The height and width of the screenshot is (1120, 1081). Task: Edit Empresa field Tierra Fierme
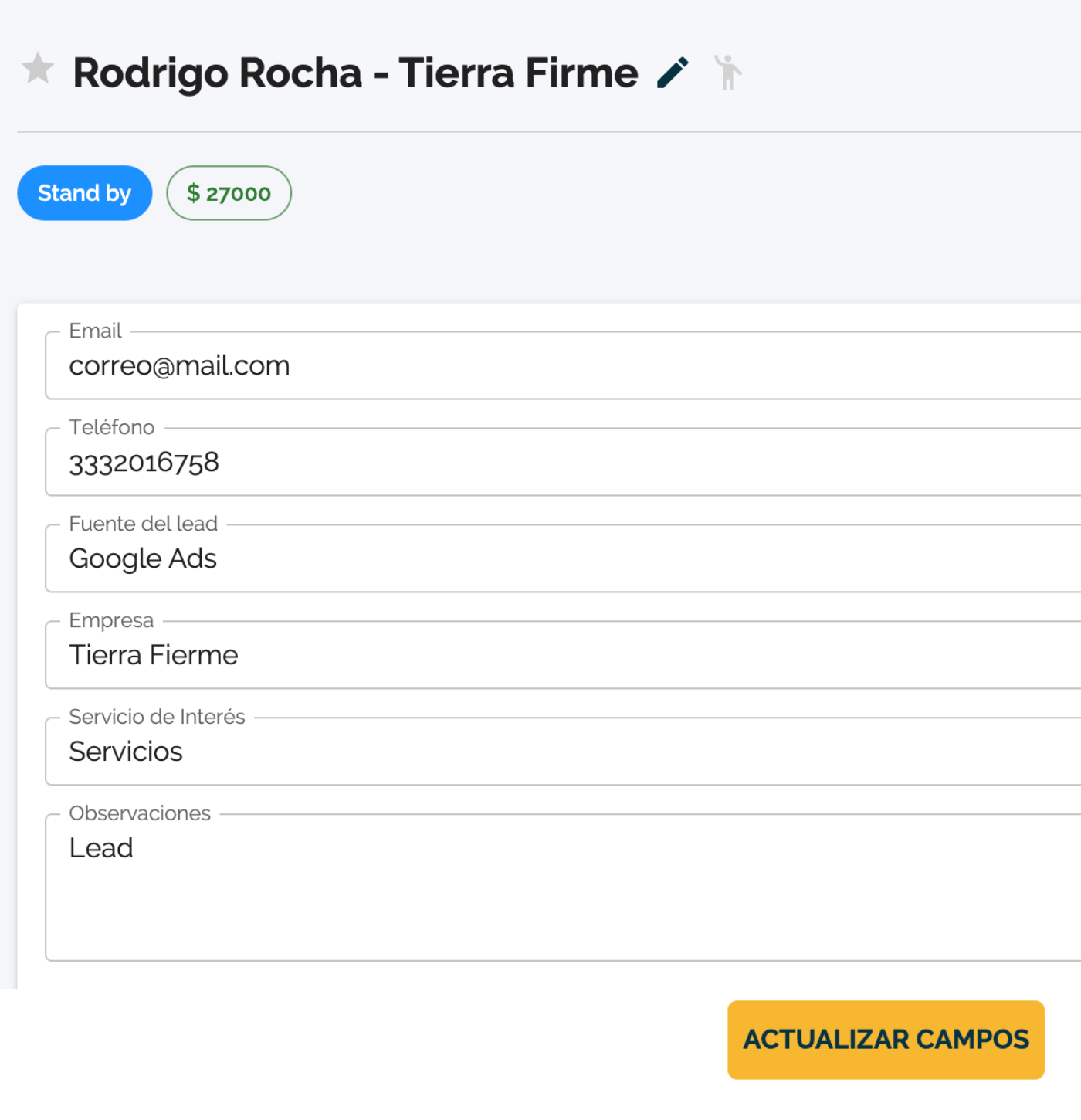pyautogui.click(x=564, y=655)
